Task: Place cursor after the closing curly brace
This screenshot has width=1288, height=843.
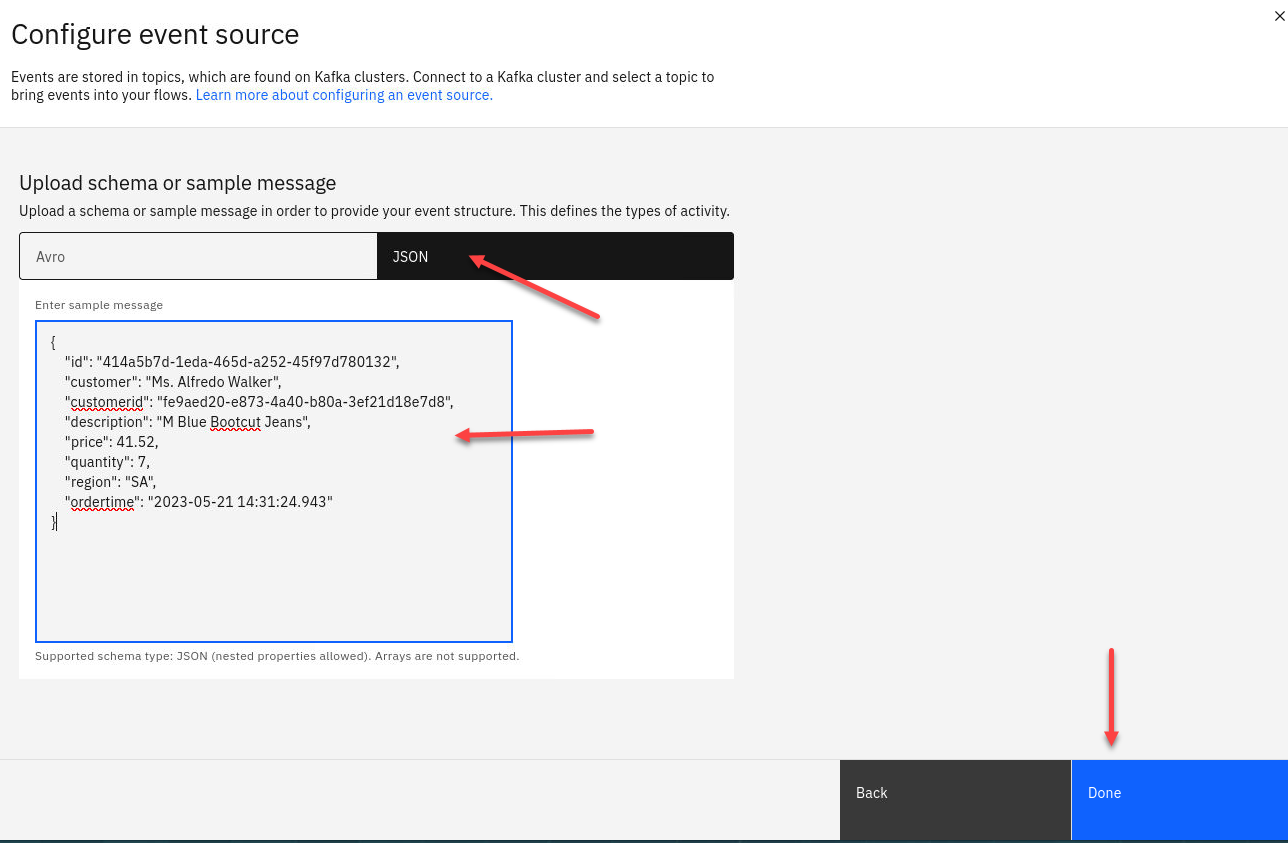Action: pyautogui.click(x=58, y=522)
